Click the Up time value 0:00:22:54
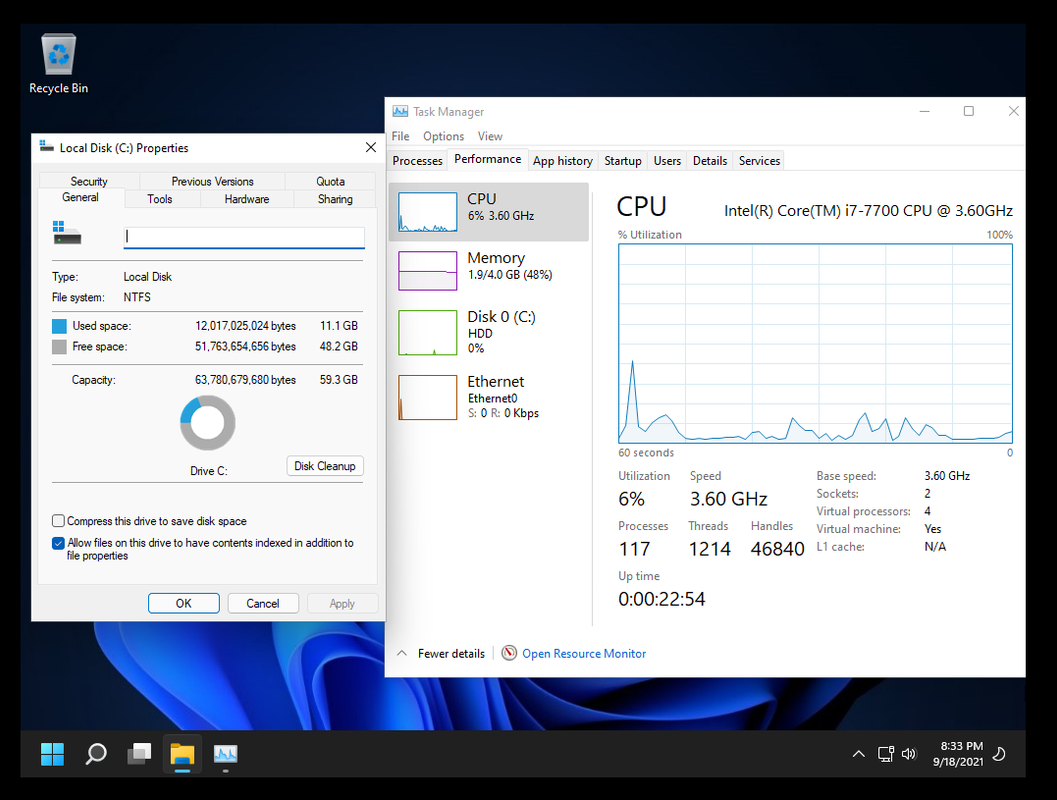Screen dimensions: 1057x800 [661, 599]
